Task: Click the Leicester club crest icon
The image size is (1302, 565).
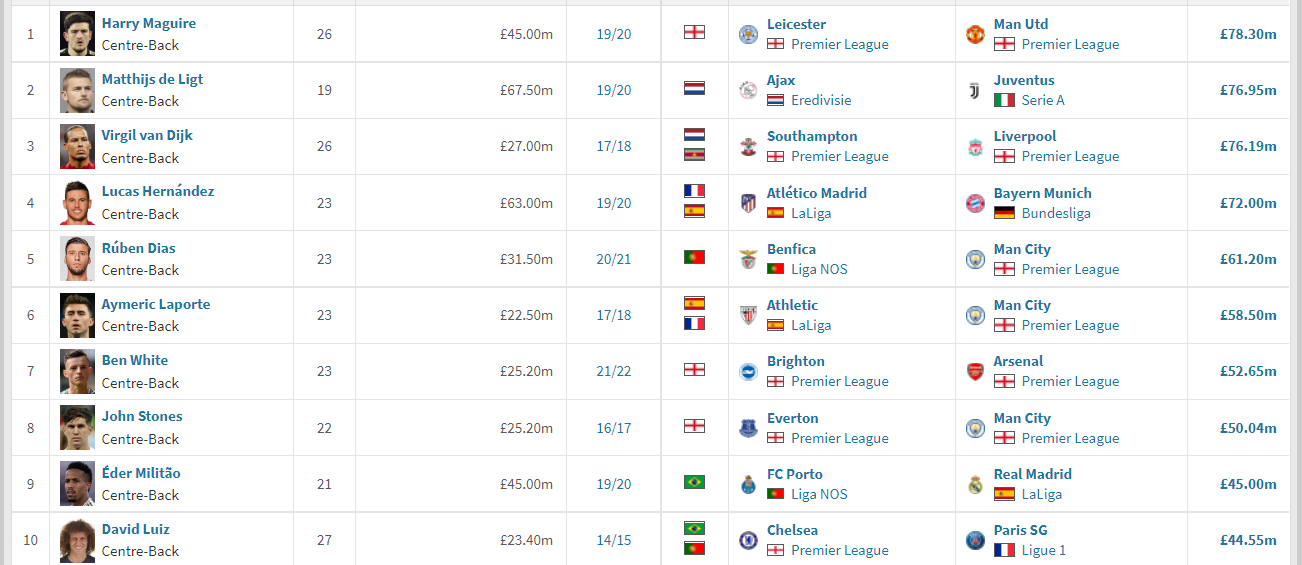Action: [747, 34]
